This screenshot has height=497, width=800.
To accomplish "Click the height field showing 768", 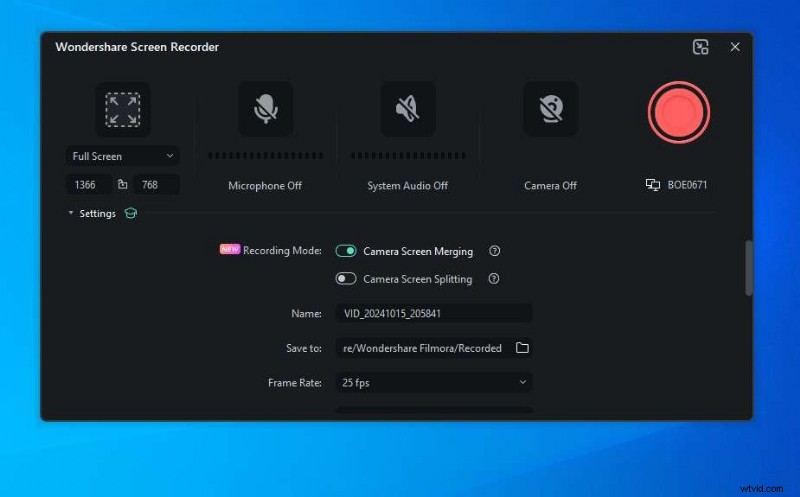I will (156, 185).
